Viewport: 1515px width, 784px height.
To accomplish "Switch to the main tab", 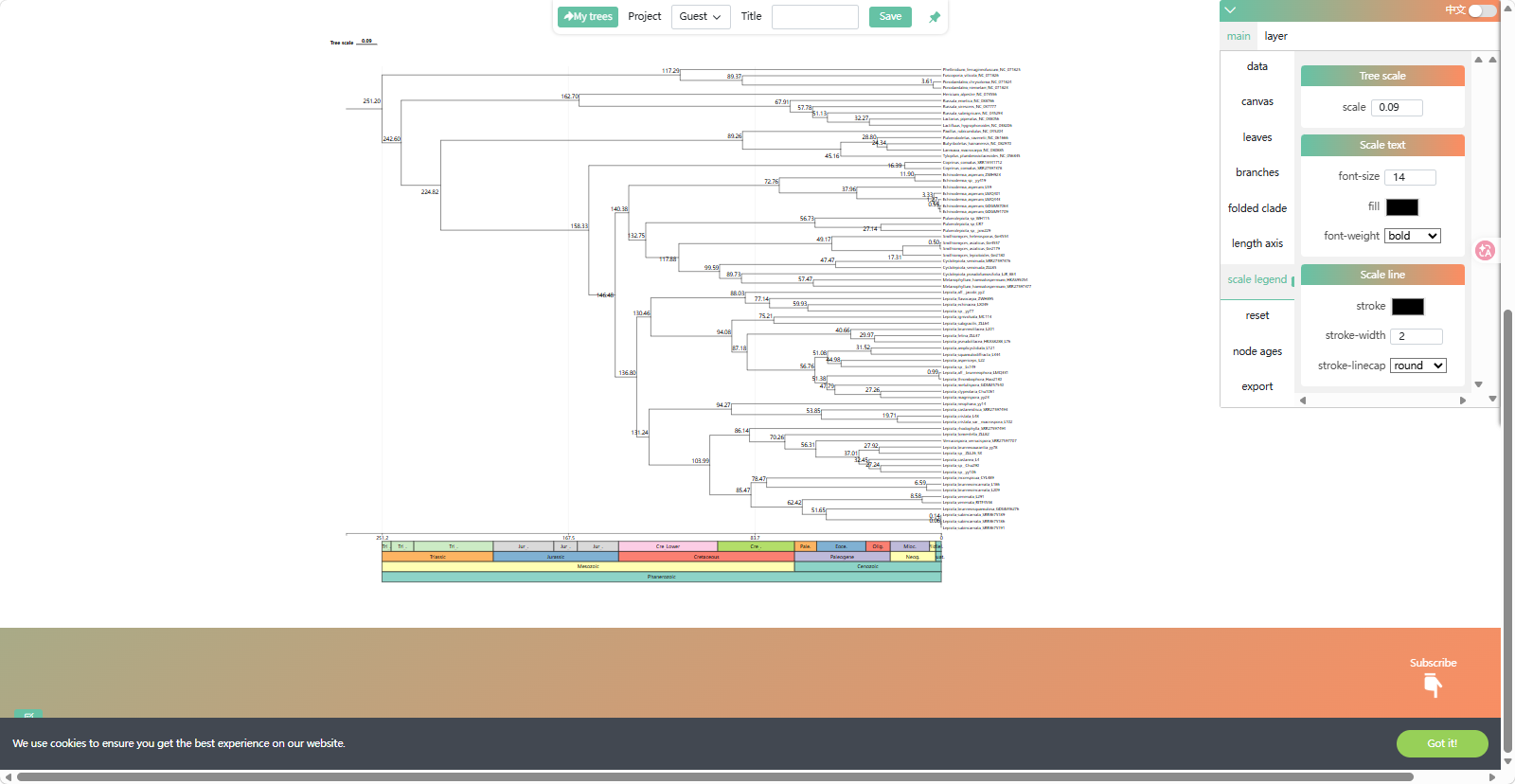I will point(1239,36).
